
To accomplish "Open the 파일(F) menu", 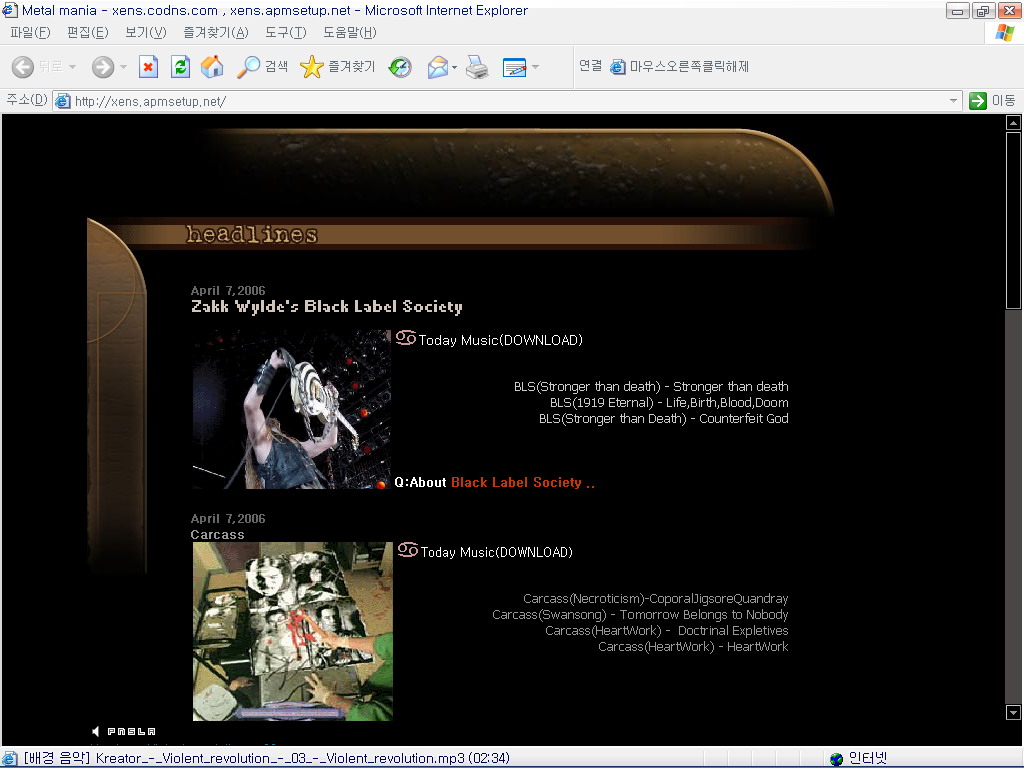I will (30, 33).
